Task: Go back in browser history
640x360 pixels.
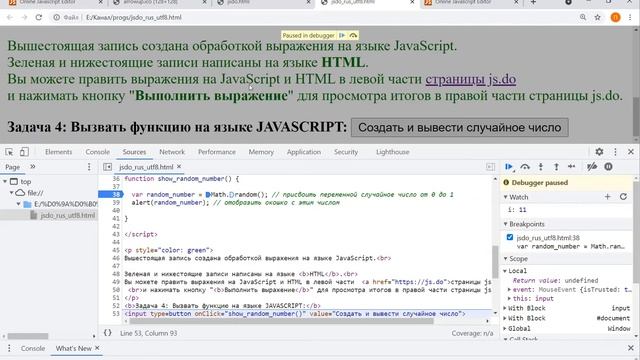Action: click(x=9, y=17)
